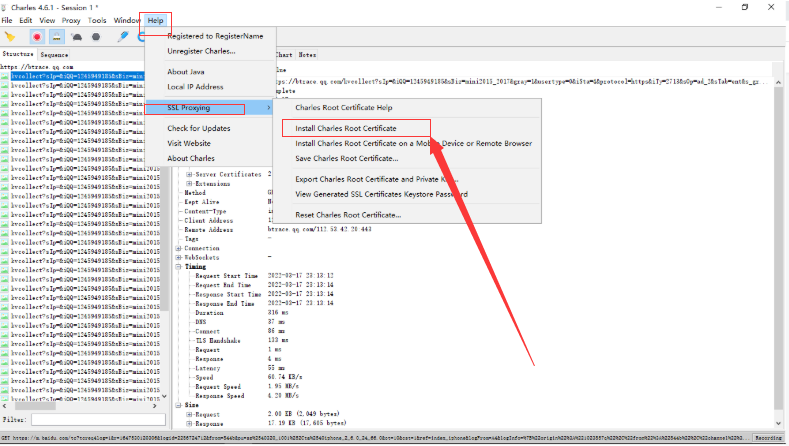789x446 pixels.
Task: Open the Window menu
Action: click(126, 21)
